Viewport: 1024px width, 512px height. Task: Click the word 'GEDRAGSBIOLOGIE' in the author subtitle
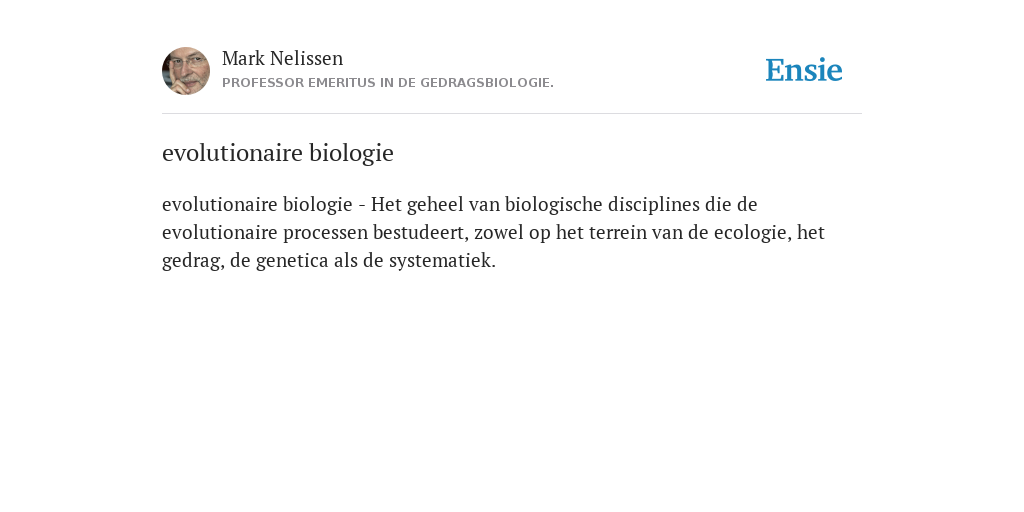(x=485, y=83)
